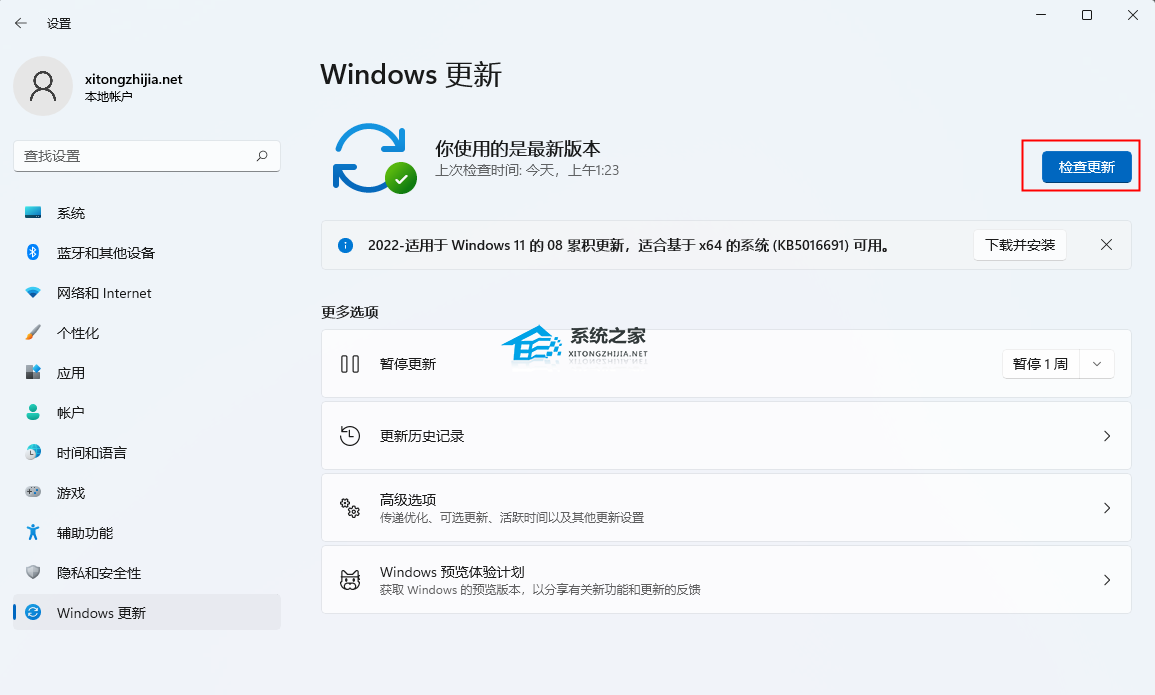Open 游戏 settings via the Xbox icon

click(x=29, y=492)
